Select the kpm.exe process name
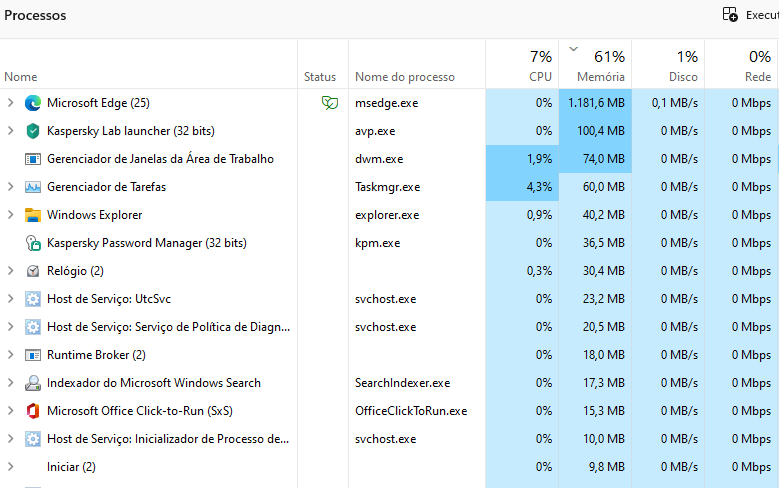 (x=378, y=243)
